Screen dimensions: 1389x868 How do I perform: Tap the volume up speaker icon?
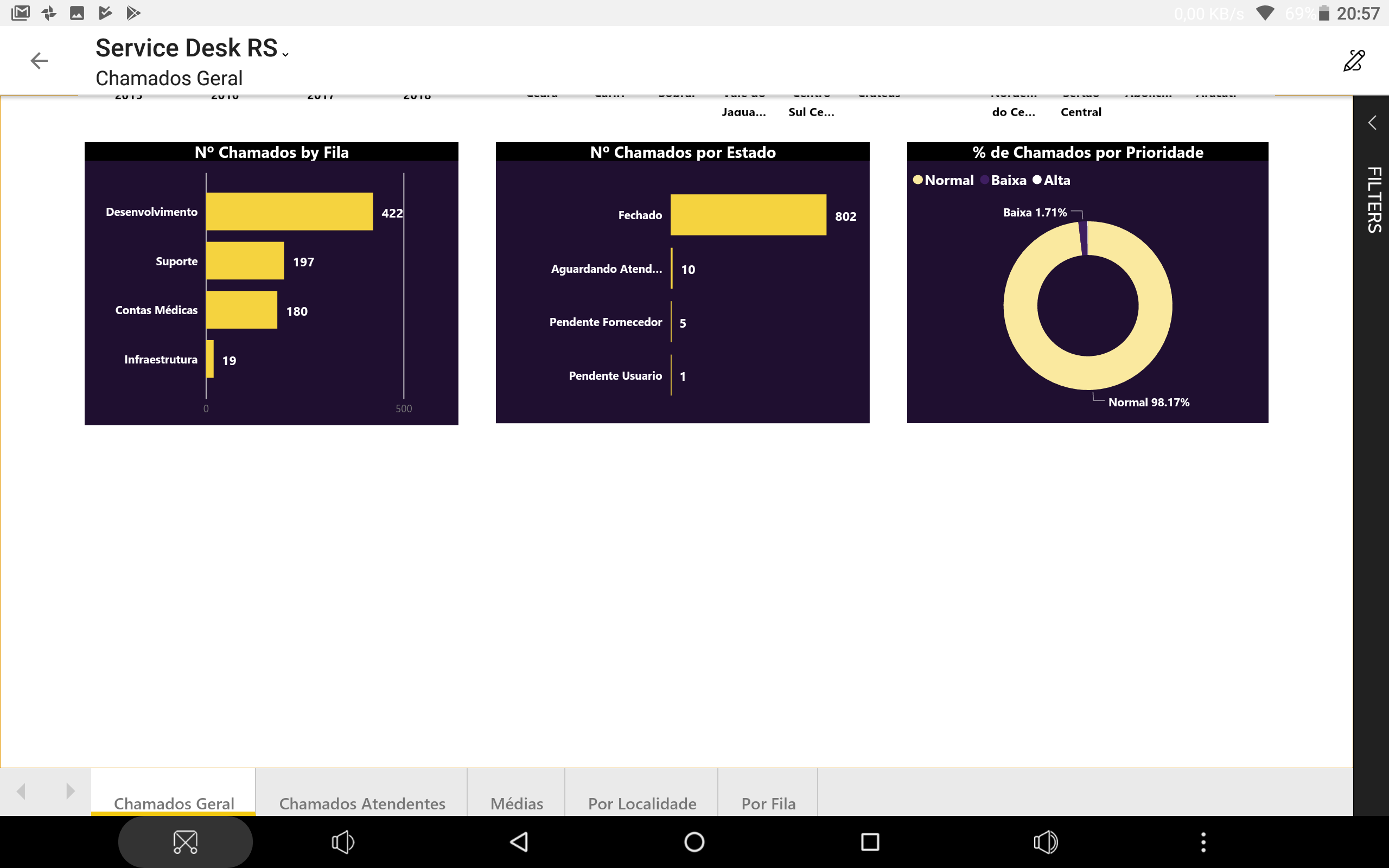click(1046, 842)
